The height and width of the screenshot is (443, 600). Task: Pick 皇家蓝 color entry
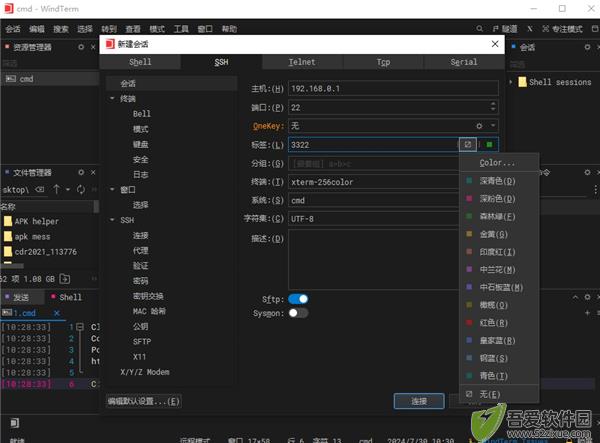click(x=499, y=340)
